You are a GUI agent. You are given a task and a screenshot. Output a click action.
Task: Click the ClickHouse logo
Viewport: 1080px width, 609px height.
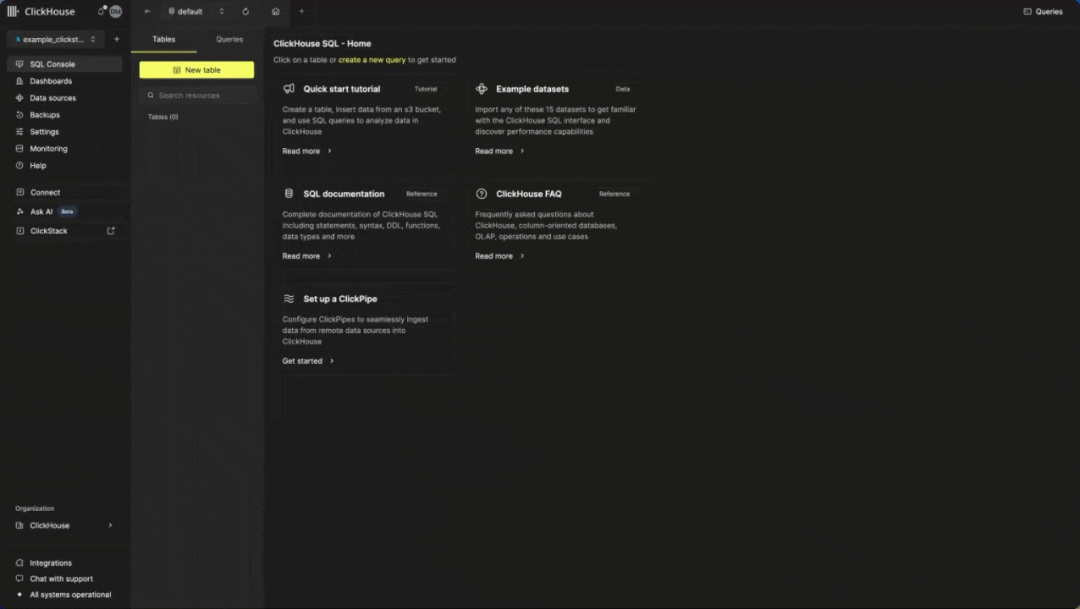(41, 11)
